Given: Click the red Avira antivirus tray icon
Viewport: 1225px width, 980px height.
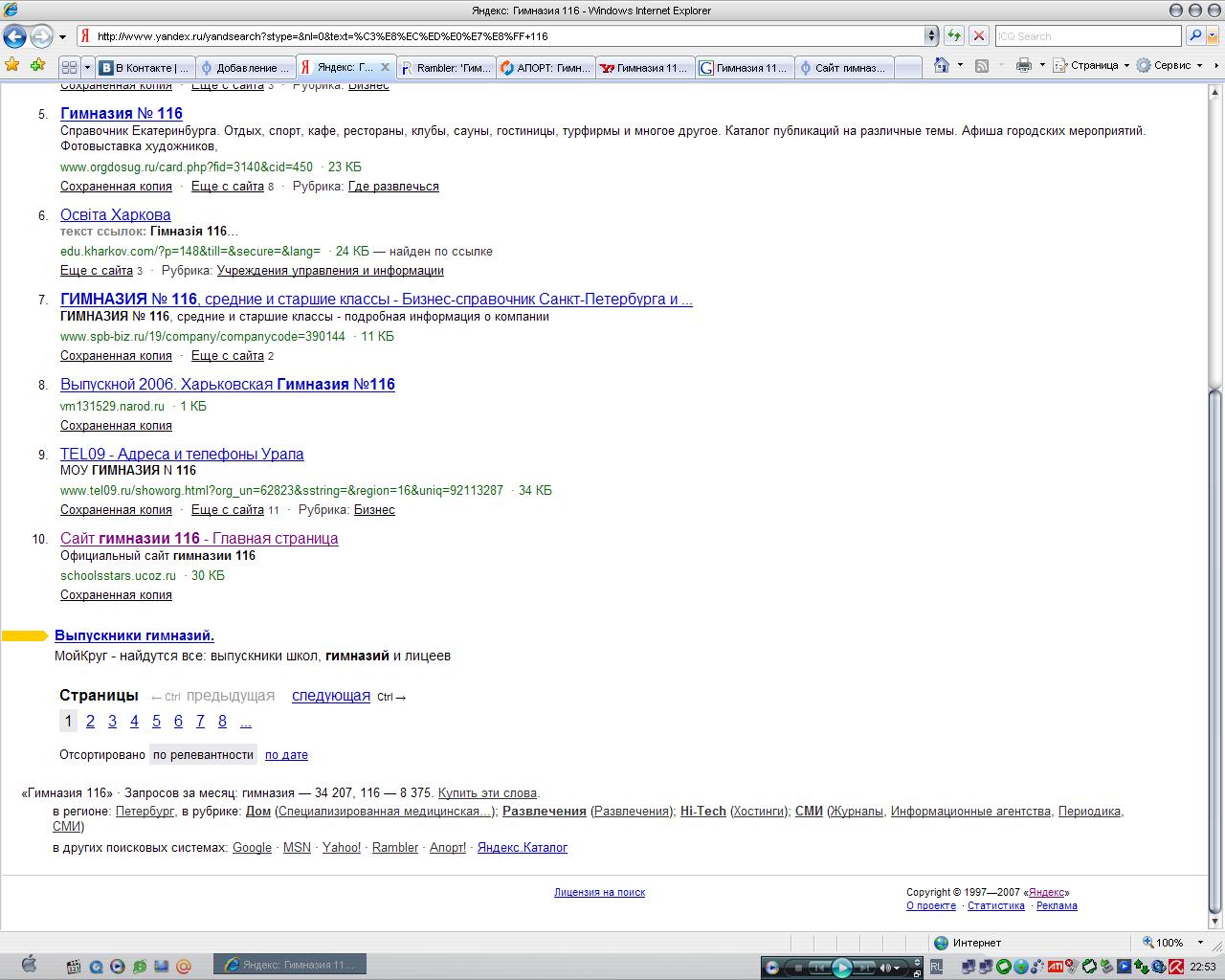Looking at the screenshot, I should 1176,967.
